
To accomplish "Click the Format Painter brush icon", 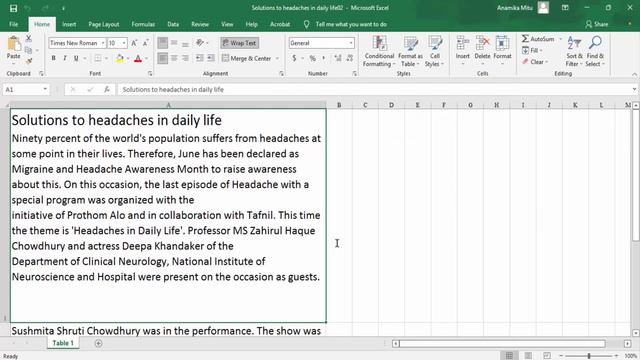I will pos(29,61).
